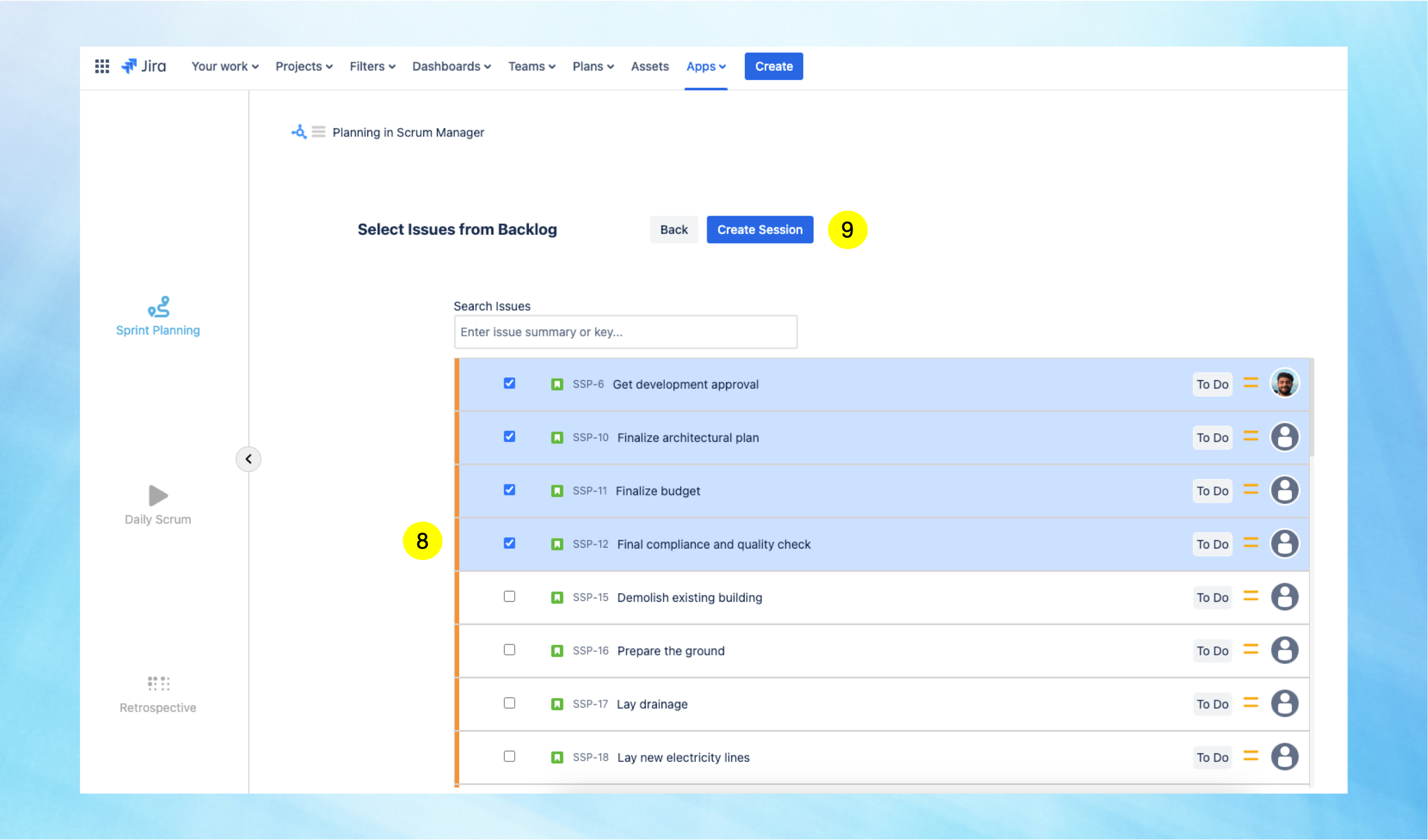Click the Jira logo
This screenshot has width=1428, height=840.
coord(144,66)
